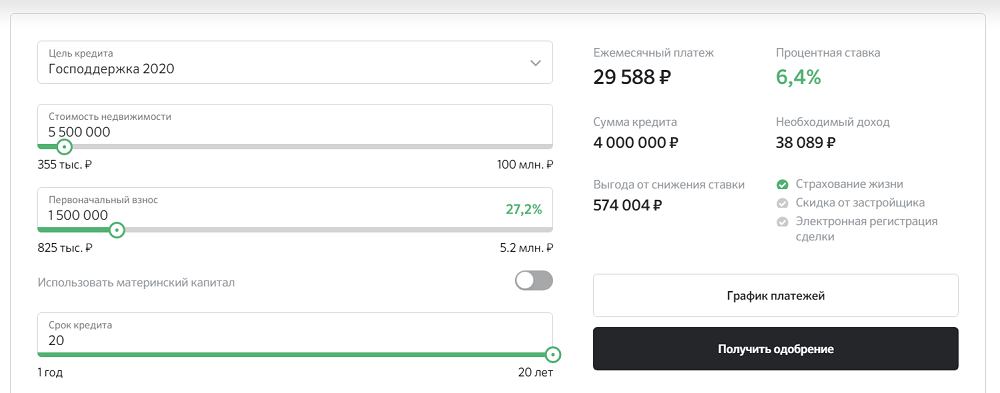
Task: Open the График платежей schedule
Action: coord(776,295)
